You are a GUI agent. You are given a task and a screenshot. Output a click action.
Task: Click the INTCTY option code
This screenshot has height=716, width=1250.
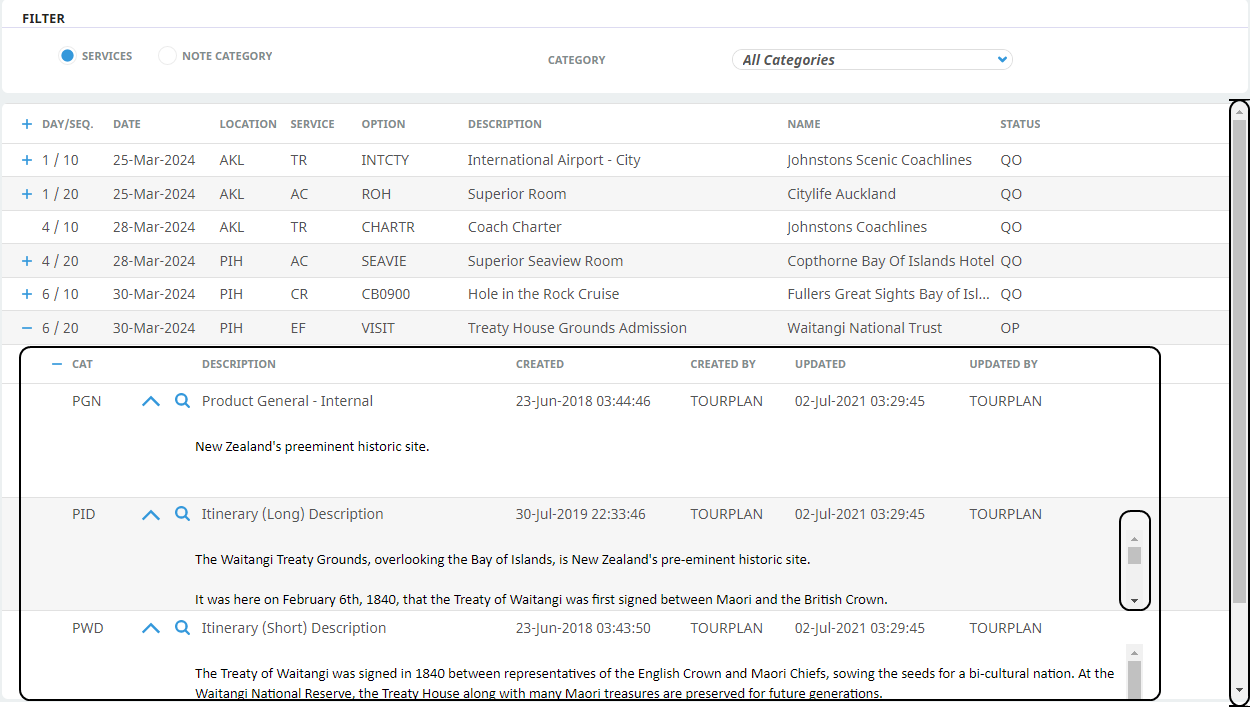(385, 160)
